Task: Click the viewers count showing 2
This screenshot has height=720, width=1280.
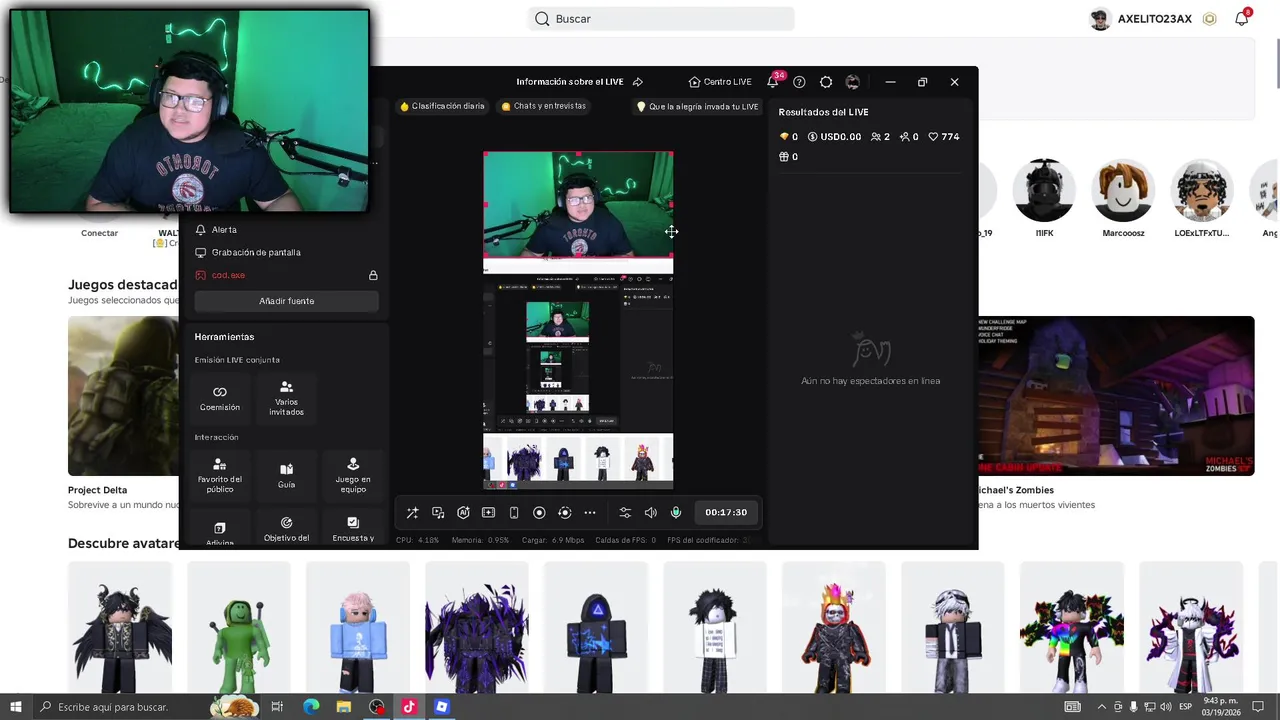Action: [880, 137]
